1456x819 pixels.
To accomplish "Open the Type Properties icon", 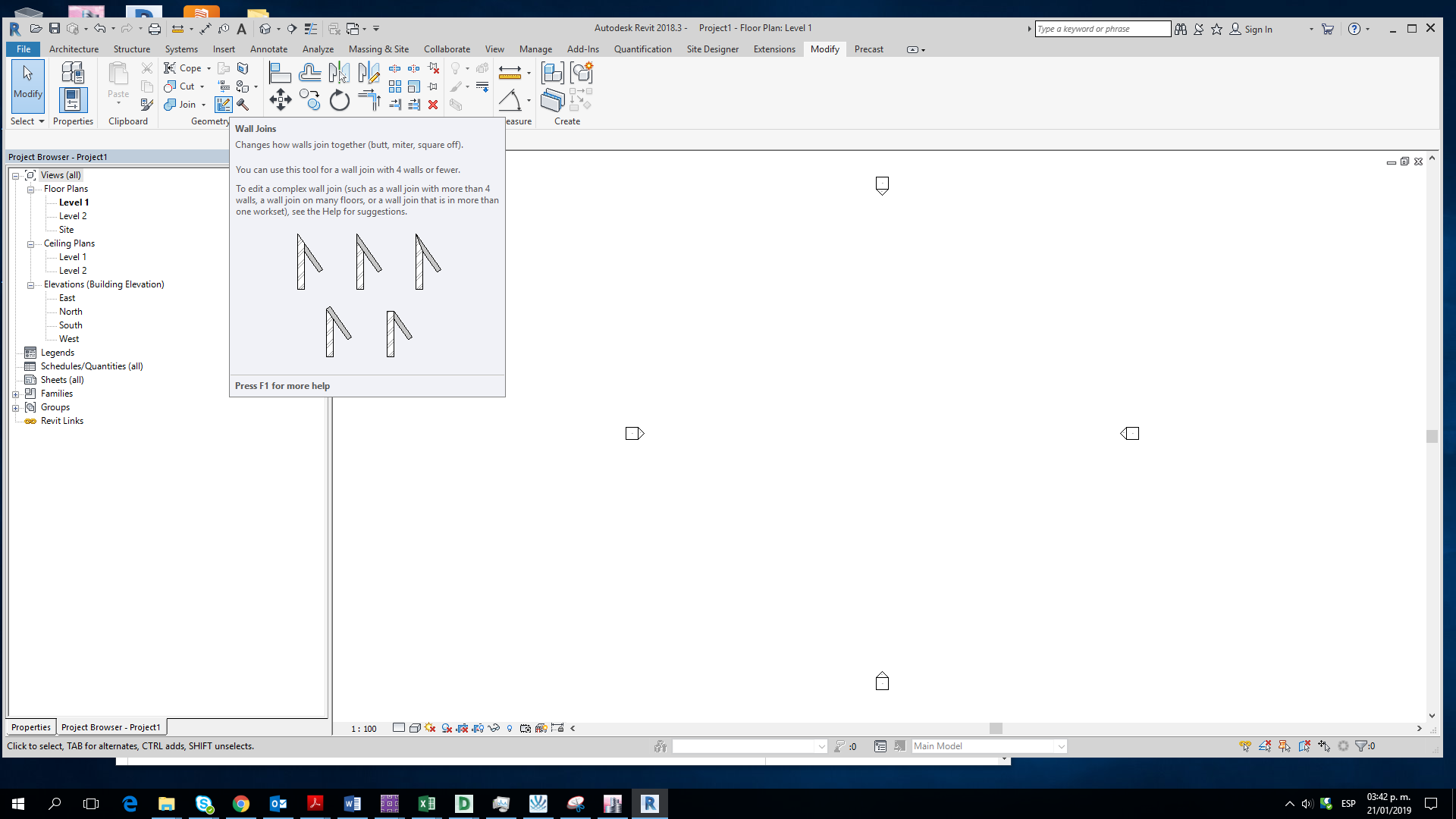I will [72, 73].
